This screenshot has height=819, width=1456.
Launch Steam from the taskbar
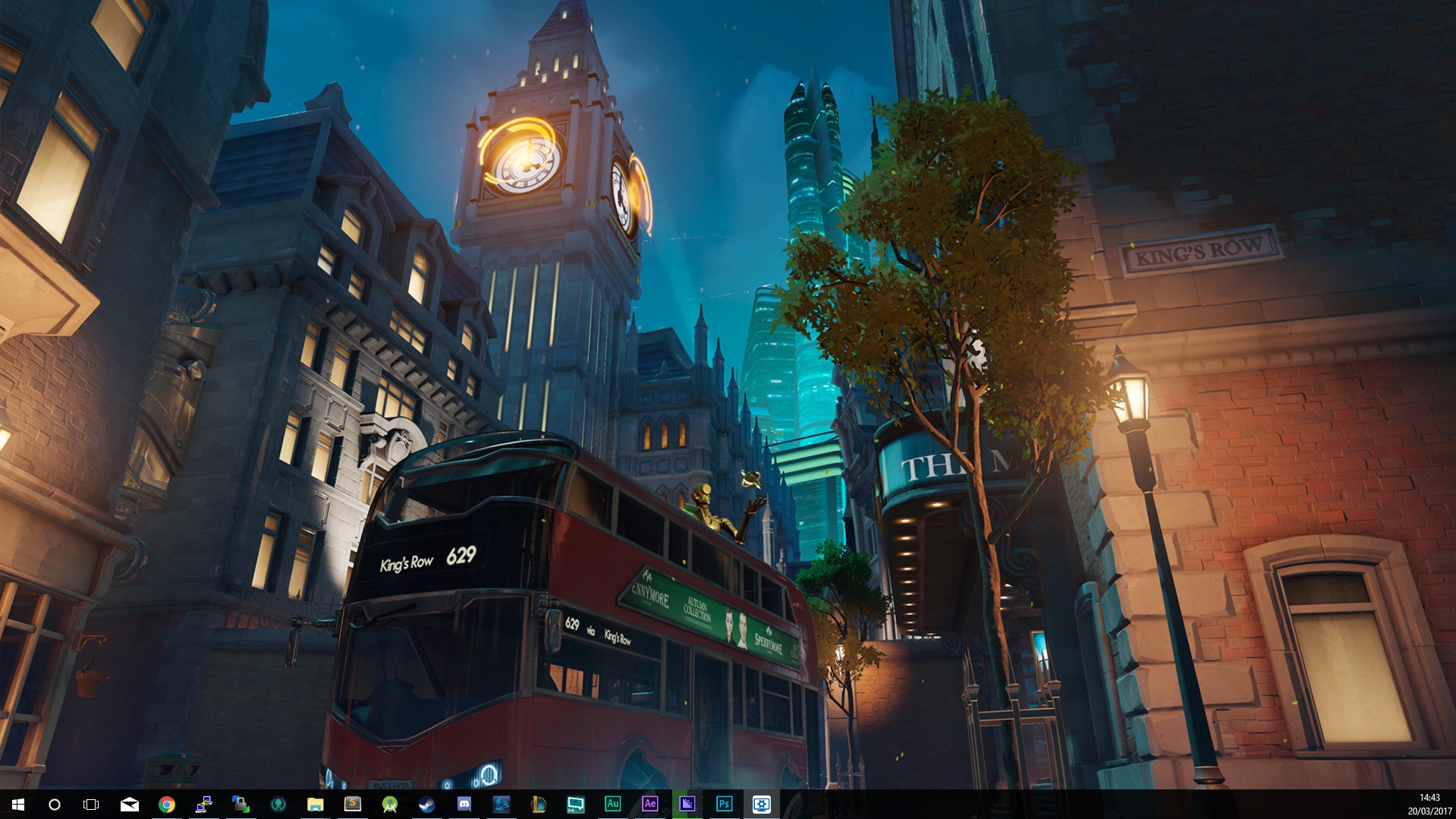coord(427,805)
